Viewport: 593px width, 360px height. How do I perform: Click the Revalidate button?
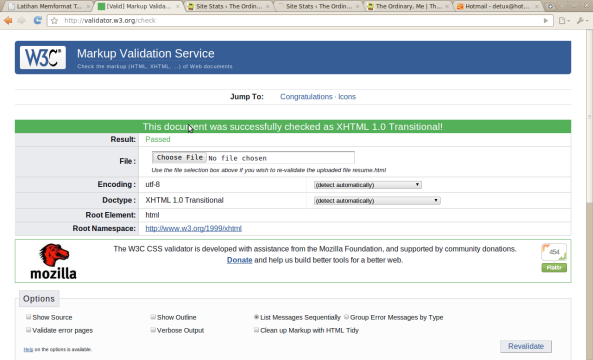(x=526, y=346)
